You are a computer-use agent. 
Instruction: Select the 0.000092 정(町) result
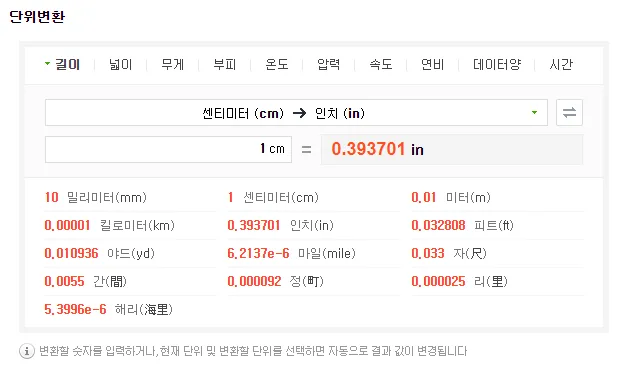point(275,281)
